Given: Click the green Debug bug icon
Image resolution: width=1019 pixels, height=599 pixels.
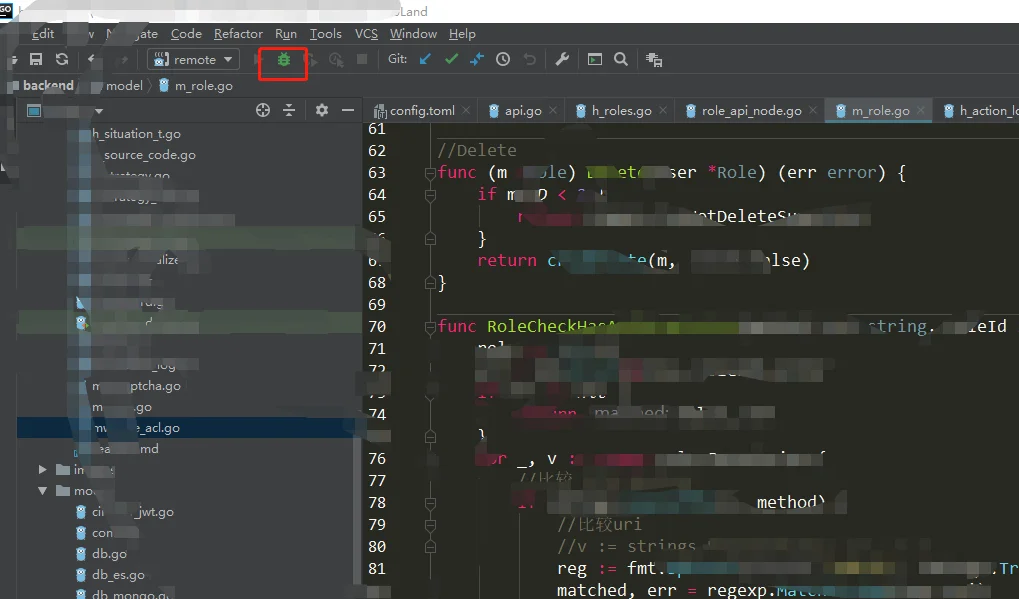Looking at the screenshot, I should point(283,60).
